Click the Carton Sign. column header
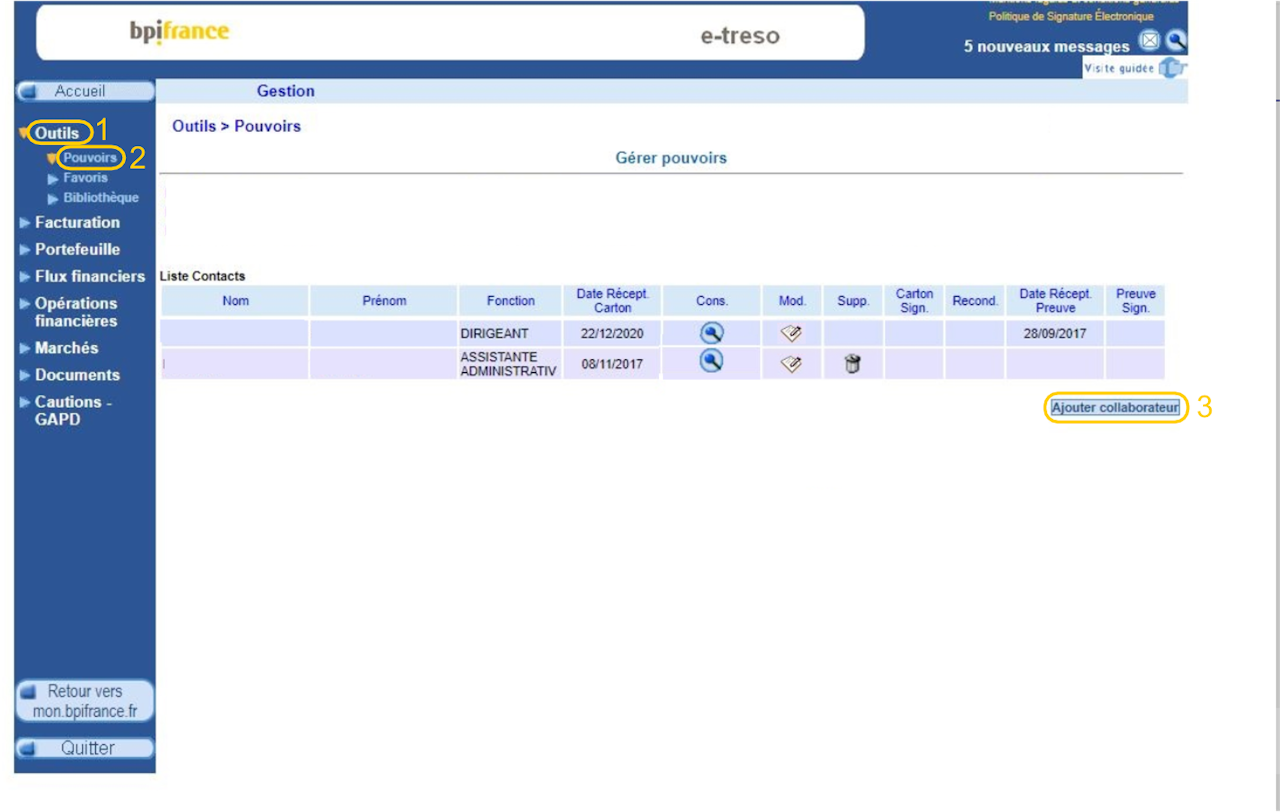This screenshot has width=1280, height=812. click(914, 300)
